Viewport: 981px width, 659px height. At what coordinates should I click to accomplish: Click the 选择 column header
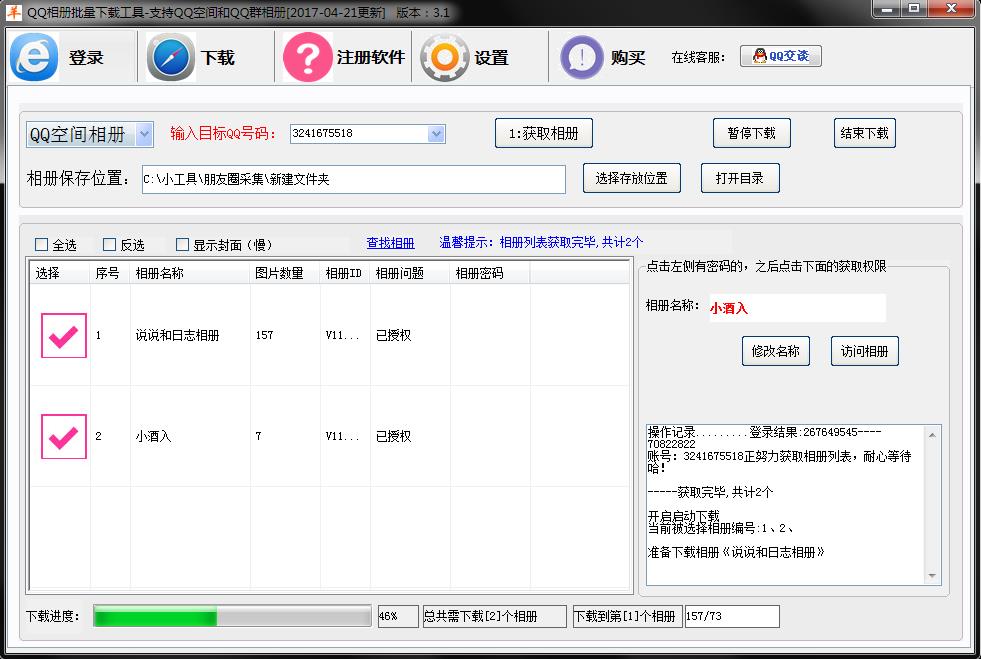point(60,273)
